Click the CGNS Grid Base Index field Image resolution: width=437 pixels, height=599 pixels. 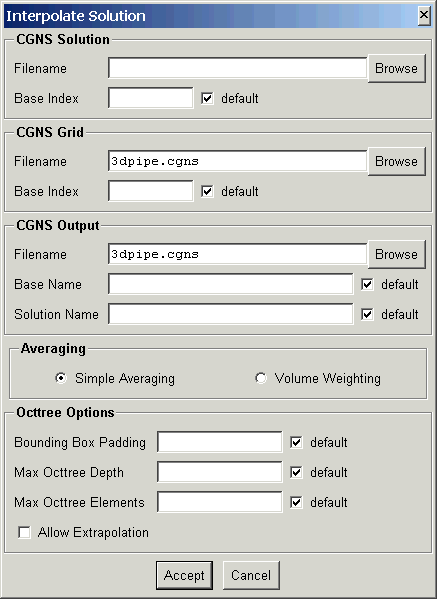(x=151, y=191)
